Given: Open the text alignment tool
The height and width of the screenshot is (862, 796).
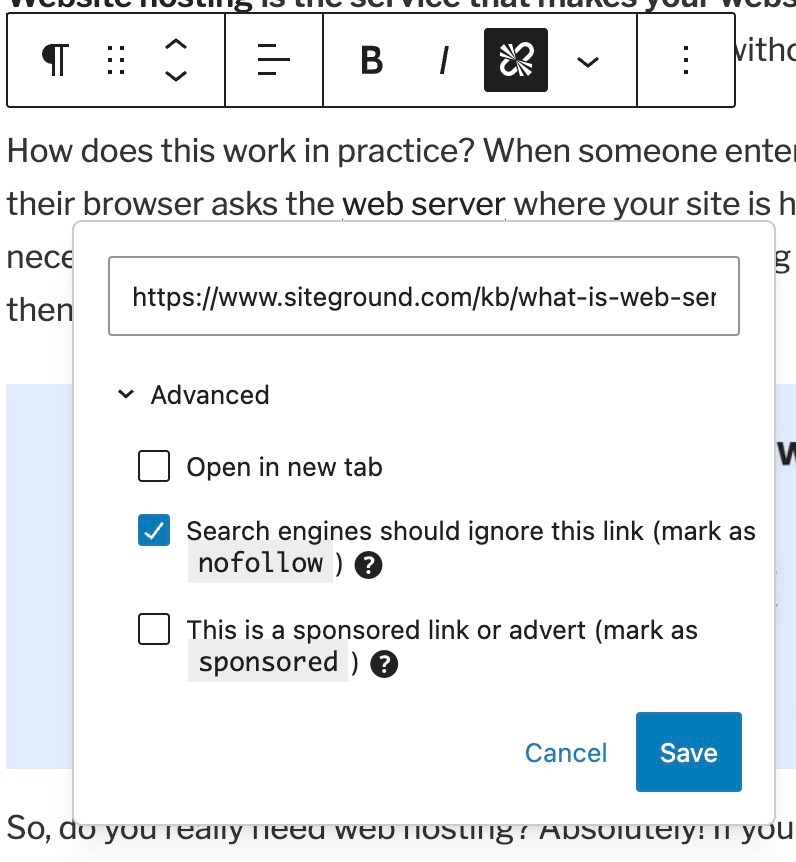Looking at the screenshot, I should coord(272,60).
